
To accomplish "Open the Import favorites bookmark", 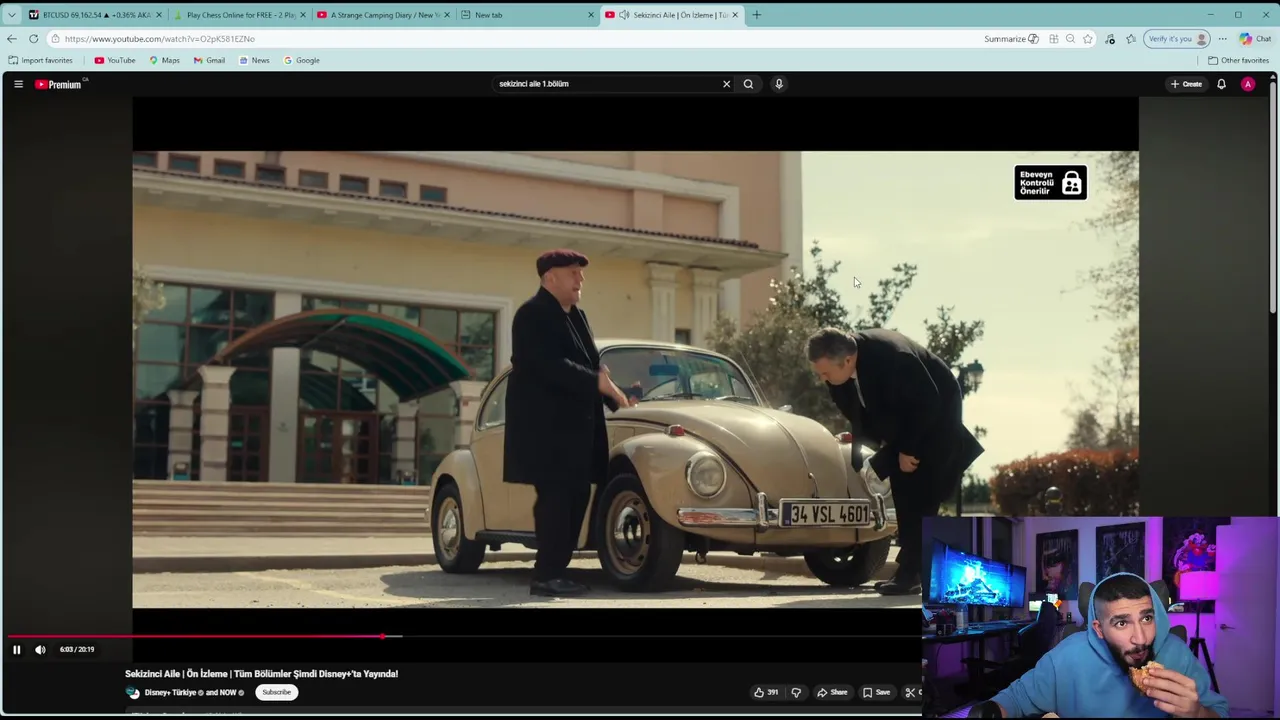I will pyautogui.click(x=41, y=60).
